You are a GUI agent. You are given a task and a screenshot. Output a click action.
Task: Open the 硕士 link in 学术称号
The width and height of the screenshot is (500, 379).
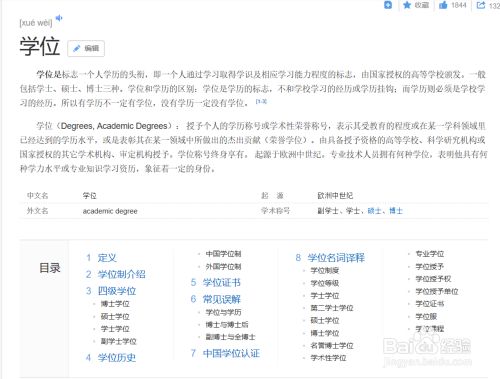pyautogui.click(x=374, y=211)
